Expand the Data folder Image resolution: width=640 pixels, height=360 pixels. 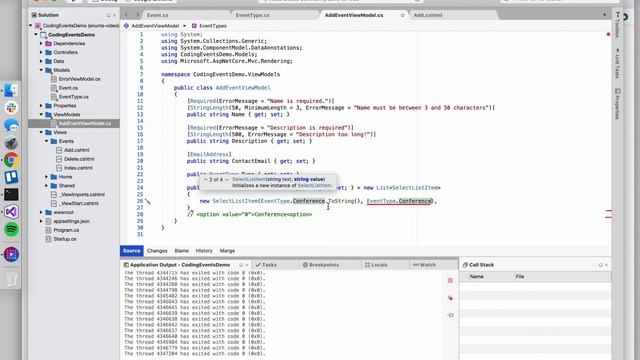tap(41, 61)
